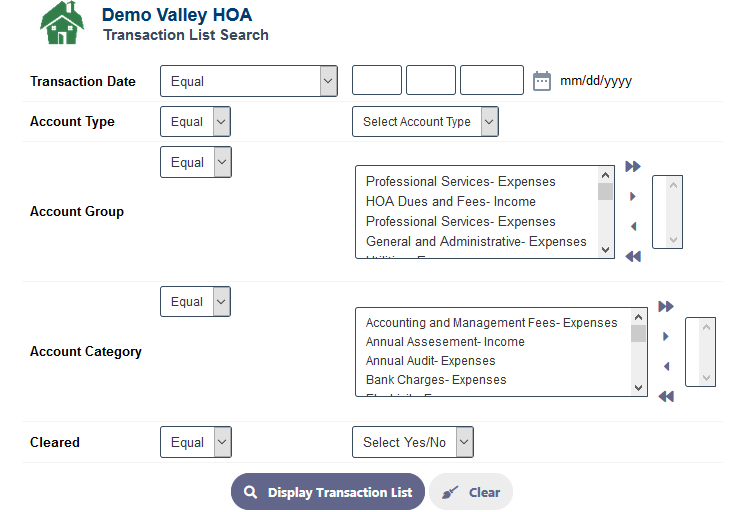732x512 pixels.
Task: Select Annual Audit- Expenses category
Action: pos(430,361)
